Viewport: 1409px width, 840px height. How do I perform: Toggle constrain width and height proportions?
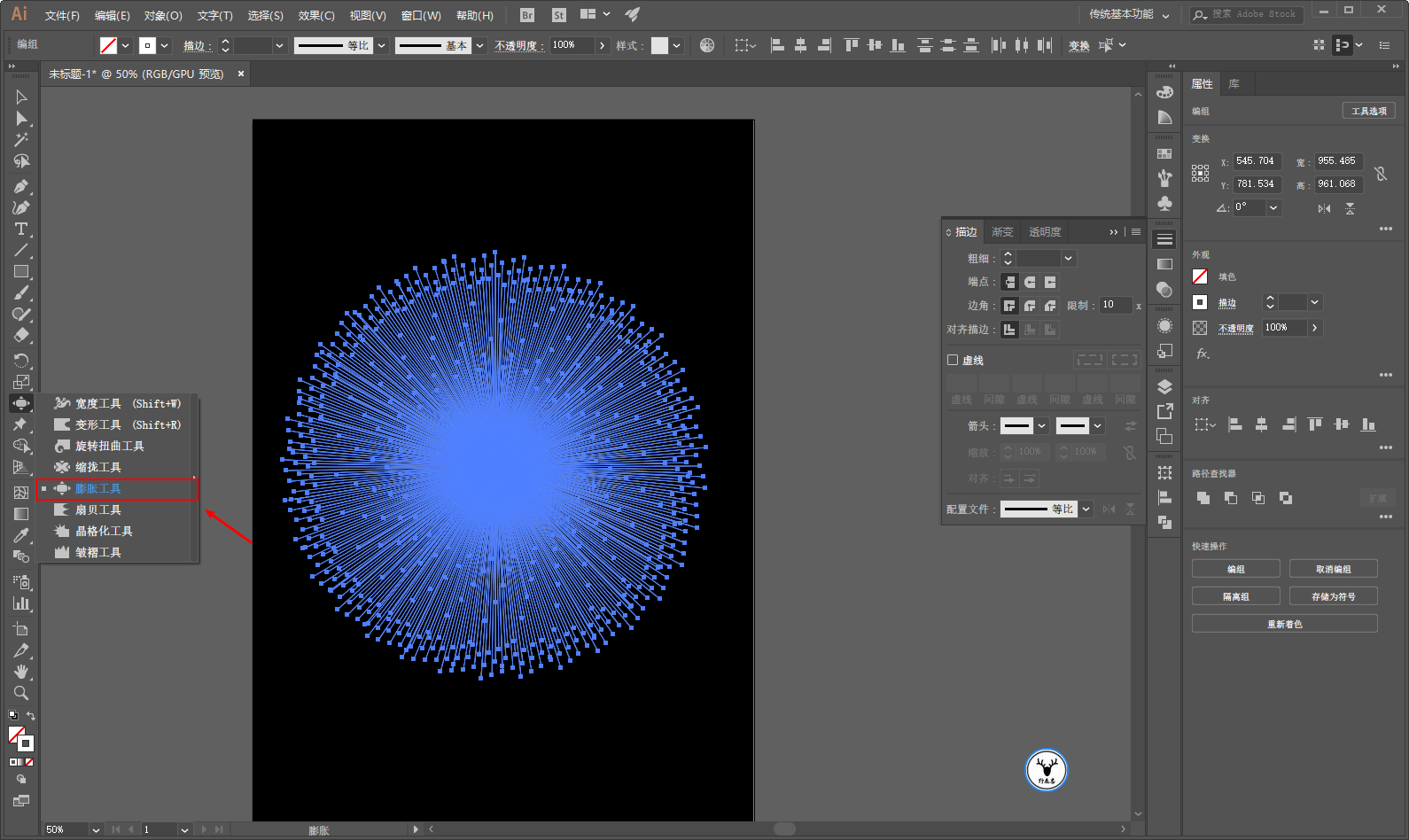click(x=1381, y=173)
